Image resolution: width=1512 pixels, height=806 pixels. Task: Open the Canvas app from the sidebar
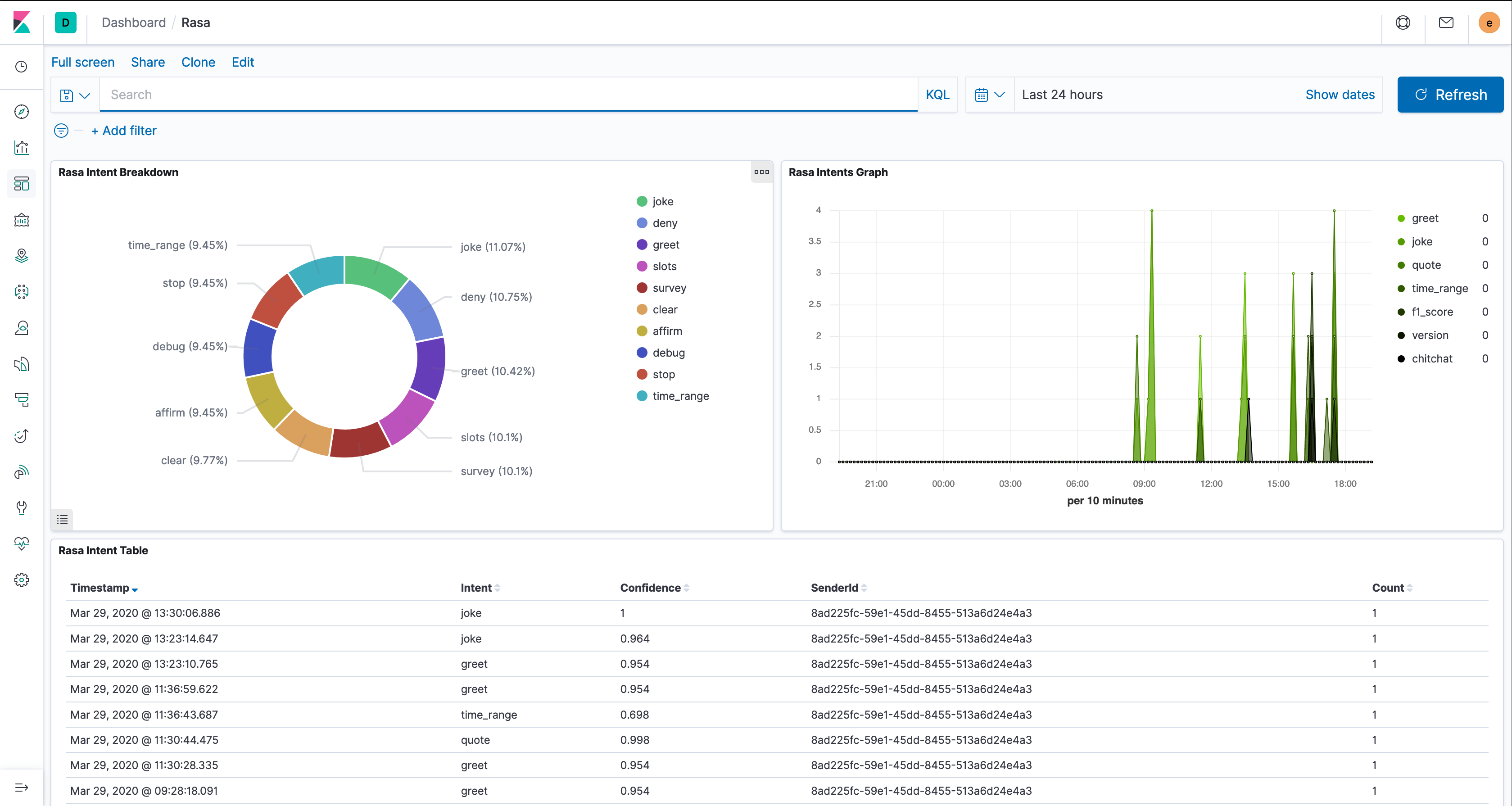point(21,221)
